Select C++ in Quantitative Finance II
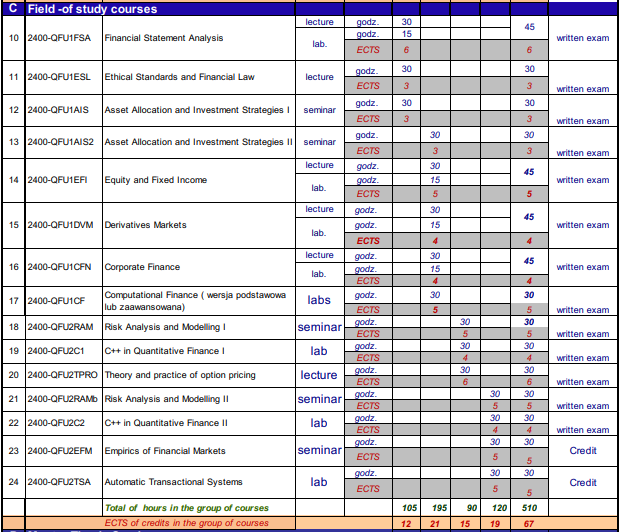 click(x=166, y=423)
